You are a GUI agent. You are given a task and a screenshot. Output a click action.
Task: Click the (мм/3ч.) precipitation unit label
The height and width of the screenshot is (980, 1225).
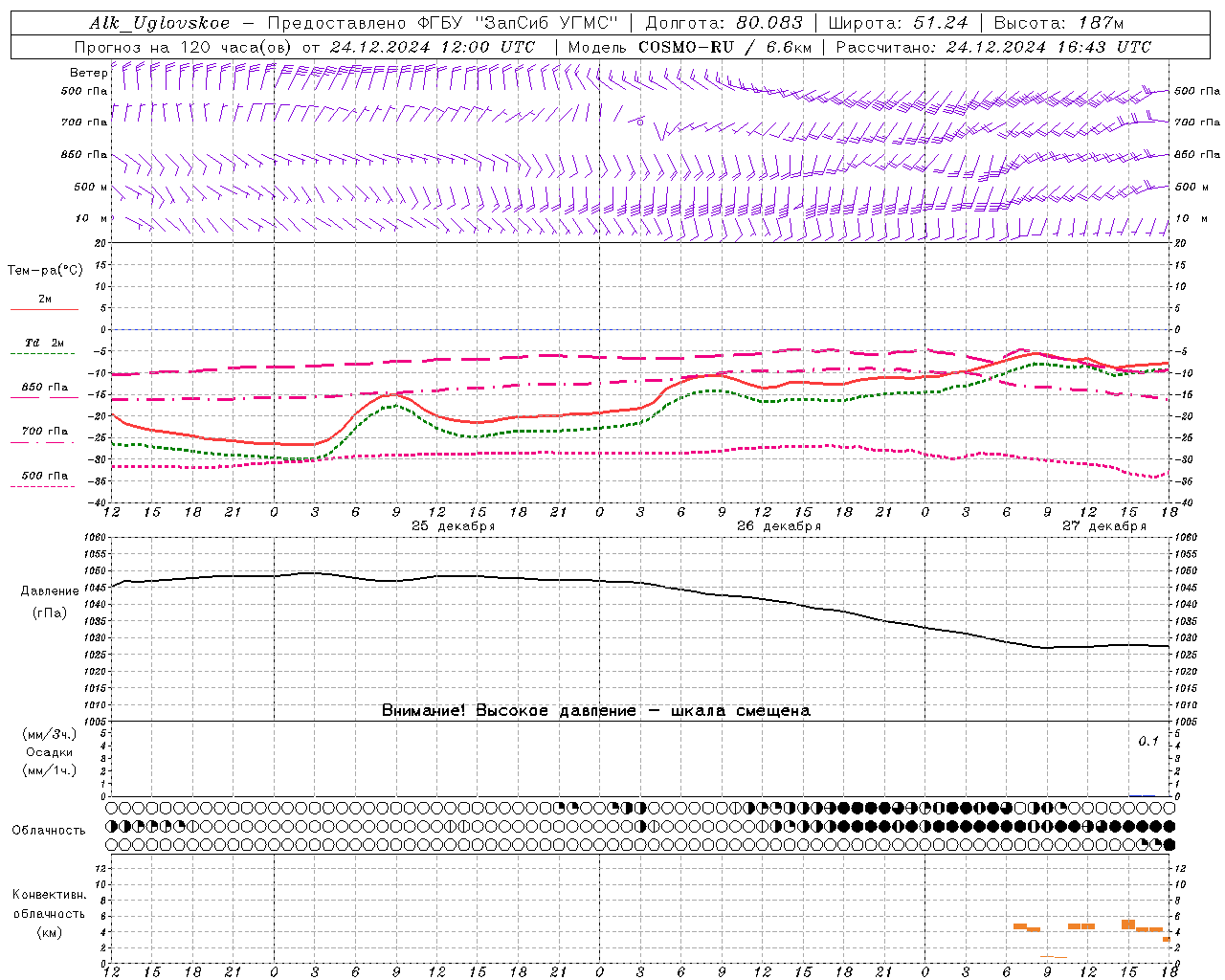[x=50, y=734]
